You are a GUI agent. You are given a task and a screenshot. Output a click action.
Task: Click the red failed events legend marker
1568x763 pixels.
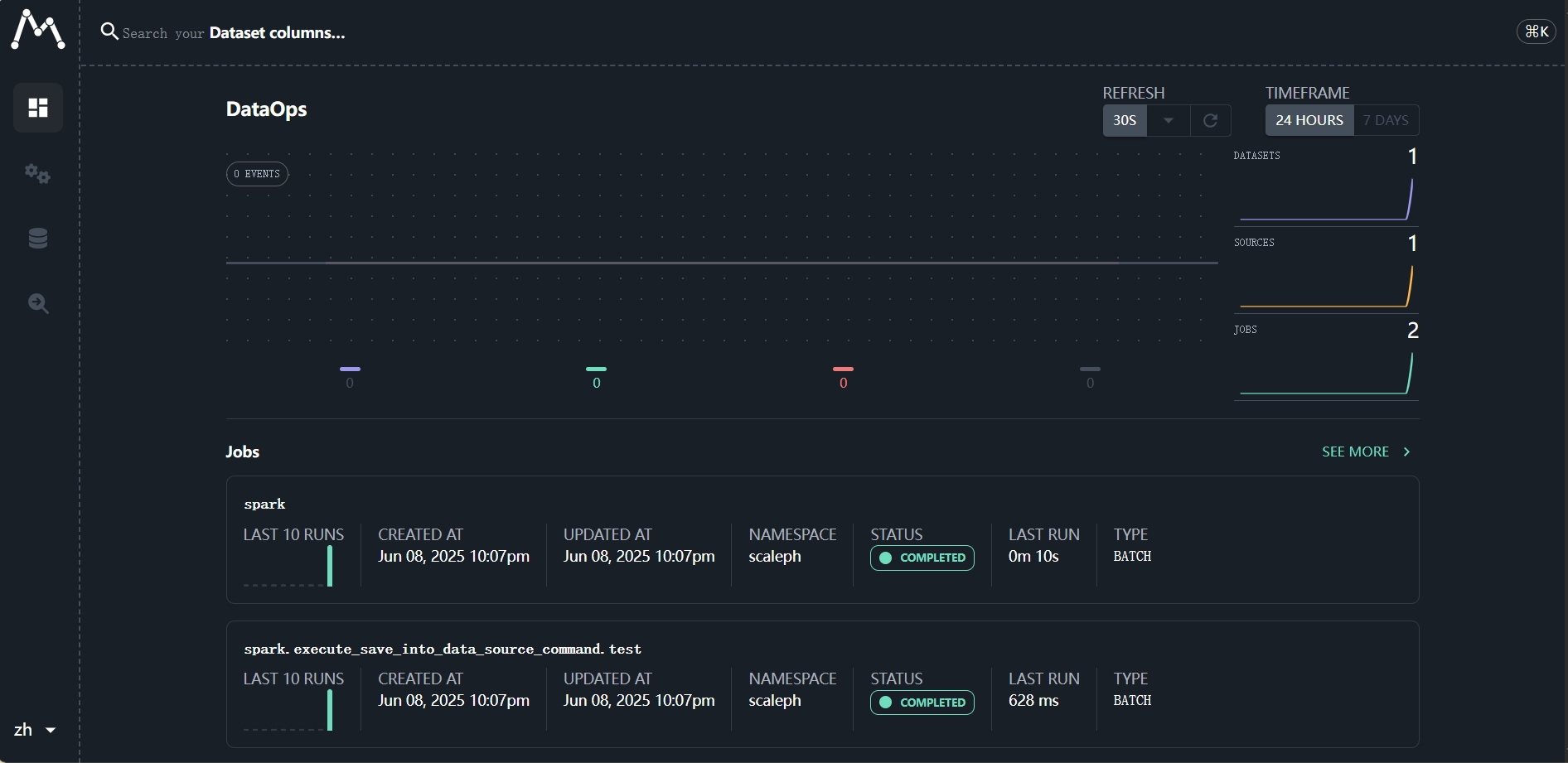(x=843, y=369)
